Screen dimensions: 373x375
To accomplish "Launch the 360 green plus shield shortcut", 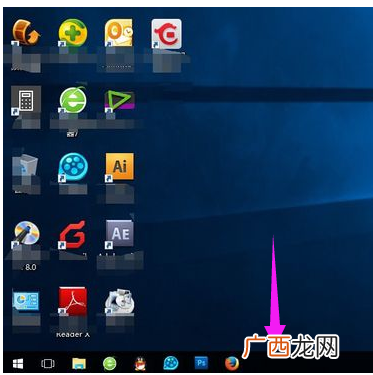I will [x=73, y=34].
